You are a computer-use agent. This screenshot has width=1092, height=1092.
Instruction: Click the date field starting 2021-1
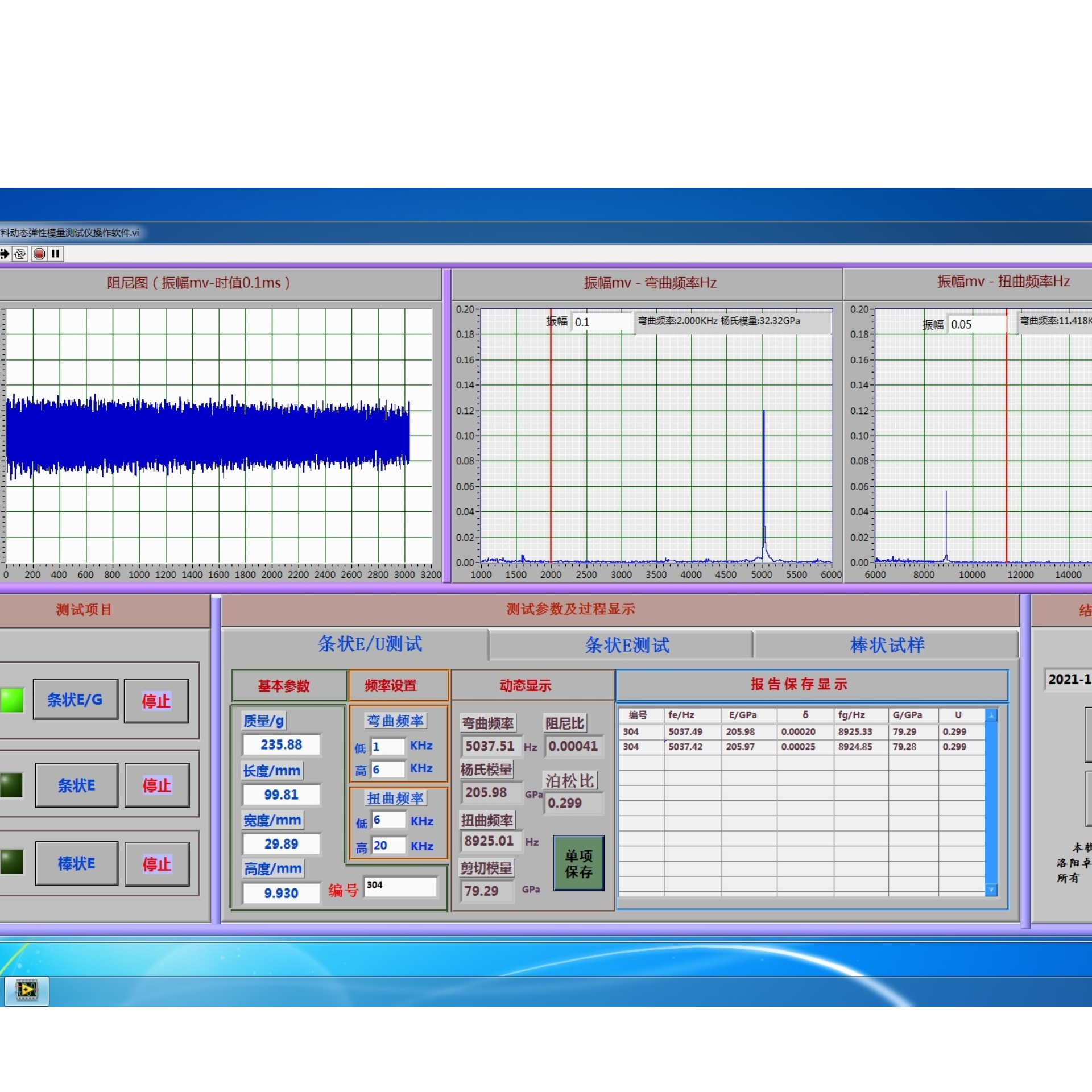1069,679
